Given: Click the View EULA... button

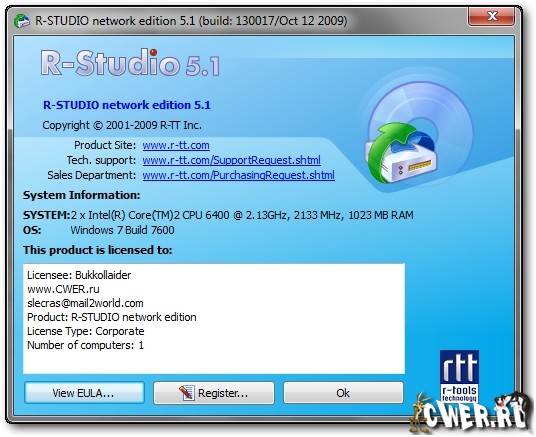Looking at the screenshot, I should [84, 393].
